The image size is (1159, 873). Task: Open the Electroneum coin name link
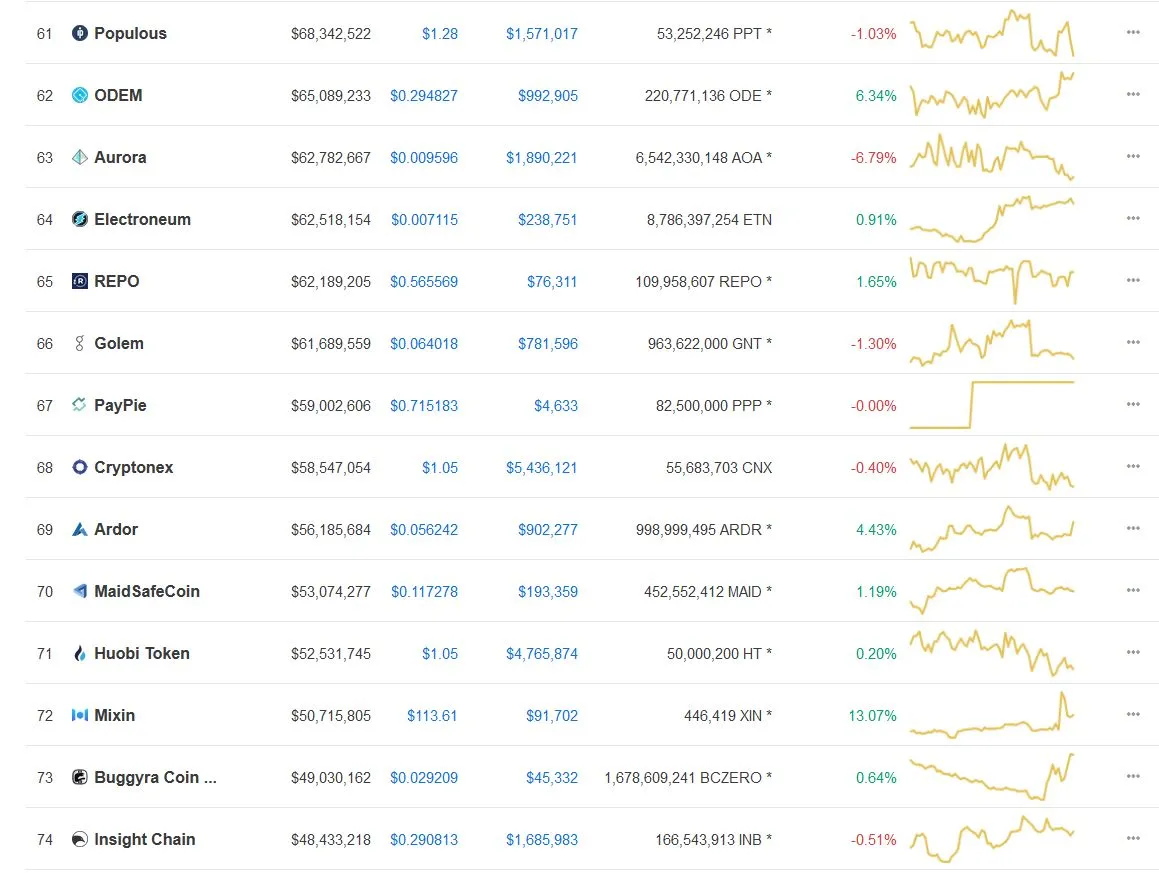coord(143,220)
